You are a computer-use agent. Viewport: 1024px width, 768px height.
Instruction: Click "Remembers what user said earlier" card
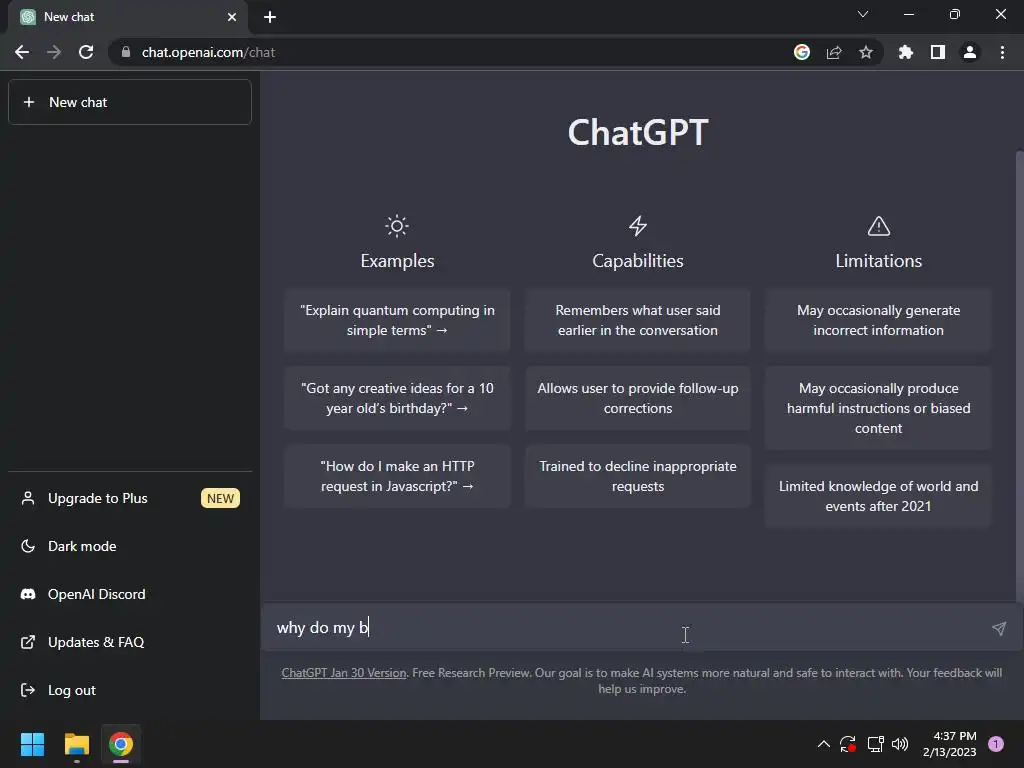tap(638, 320)
